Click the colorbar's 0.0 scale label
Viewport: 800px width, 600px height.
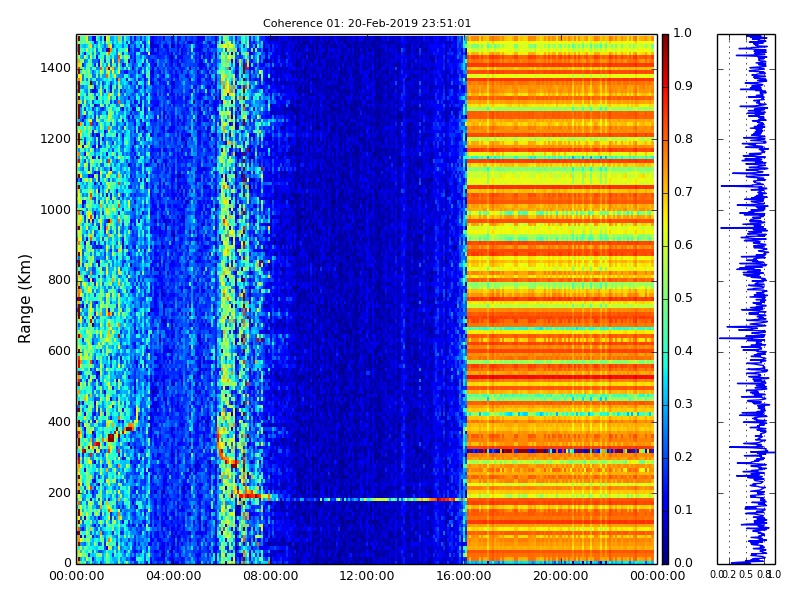[x=683, y=563]
